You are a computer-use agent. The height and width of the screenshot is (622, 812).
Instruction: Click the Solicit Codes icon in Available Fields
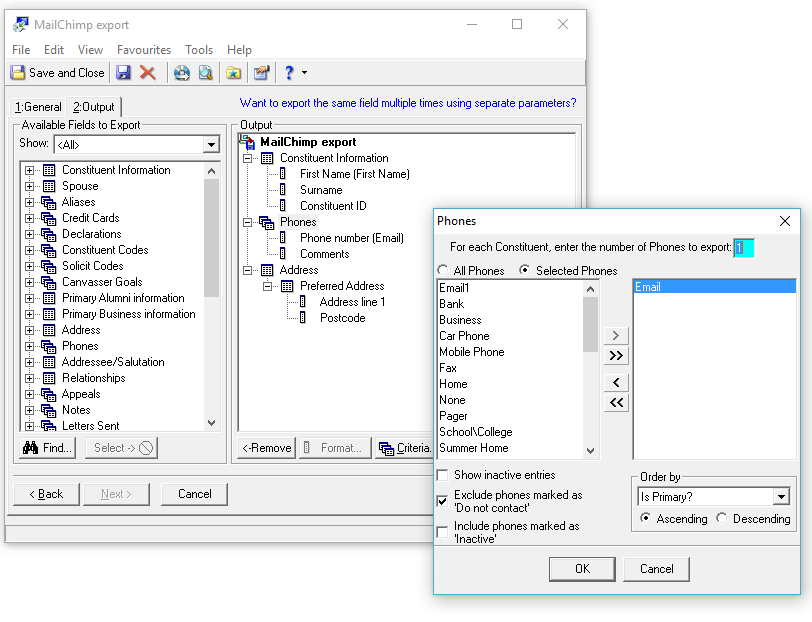click(x=49, y=267)
